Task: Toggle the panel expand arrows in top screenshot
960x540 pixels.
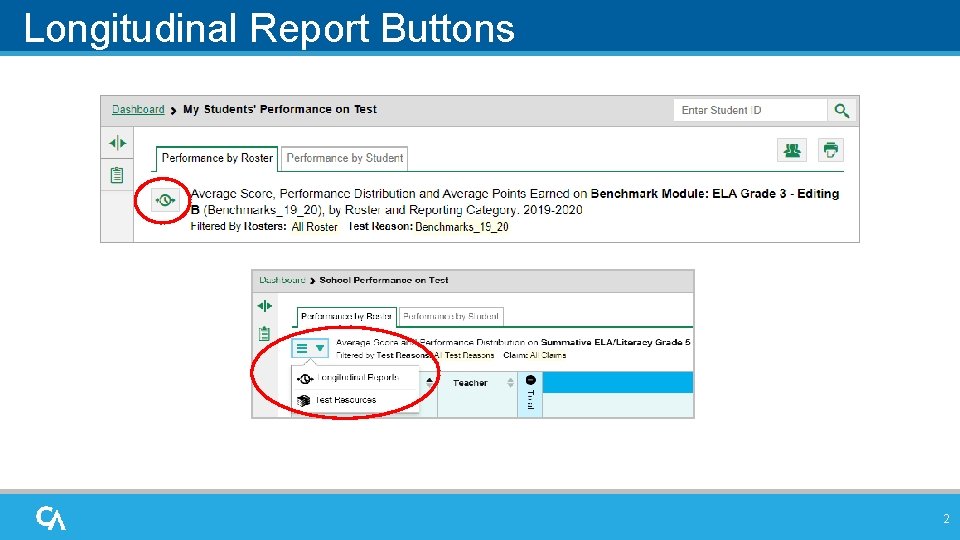Action: (117, 143)
